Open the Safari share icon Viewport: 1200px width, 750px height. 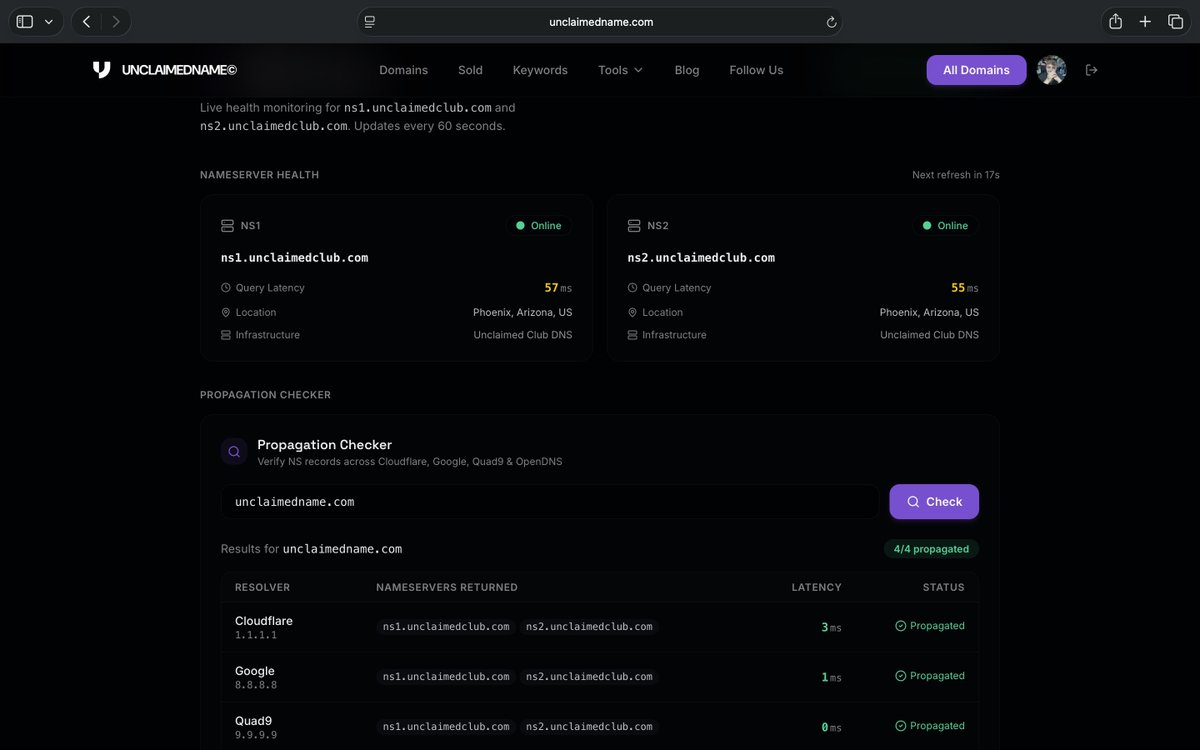point(1115,21)
